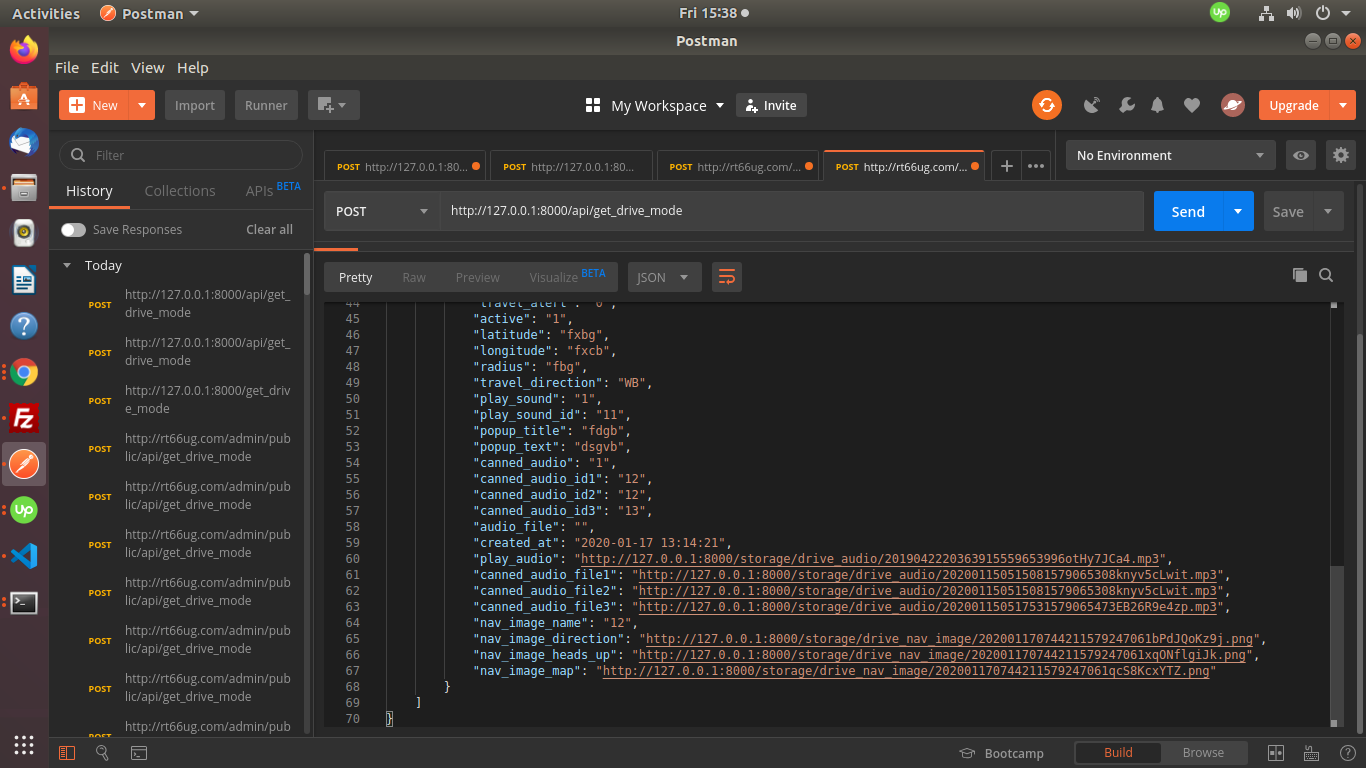Open the POST method dropdown

click(x=381, y=211)
